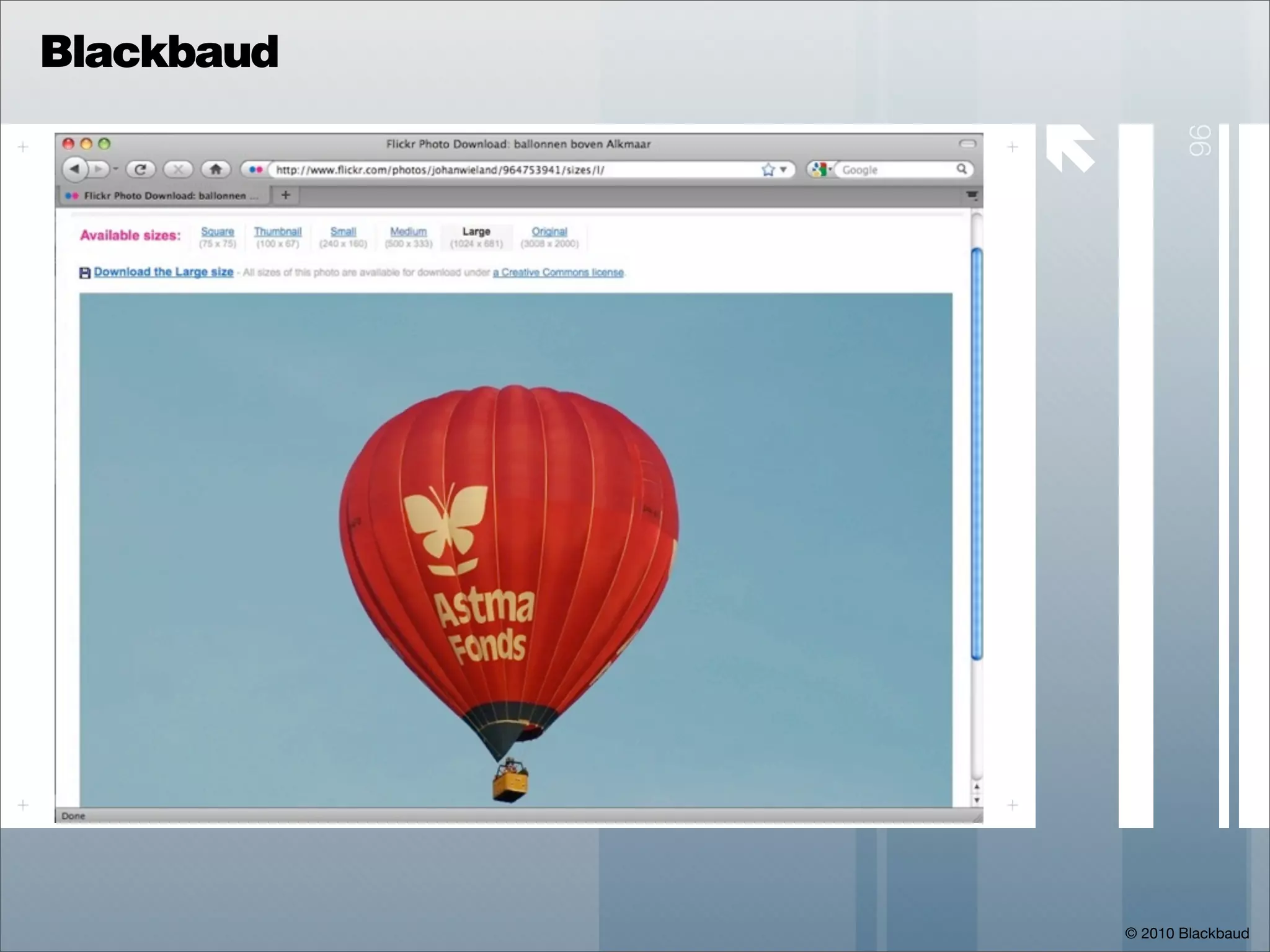Open the list all tabs button

pos(972,196)
